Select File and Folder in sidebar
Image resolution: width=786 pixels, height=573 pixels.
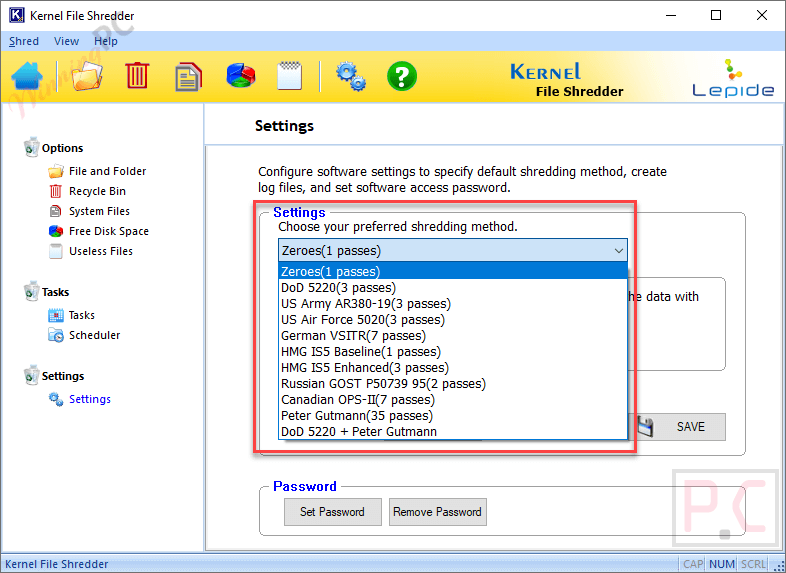pos(107,171)
